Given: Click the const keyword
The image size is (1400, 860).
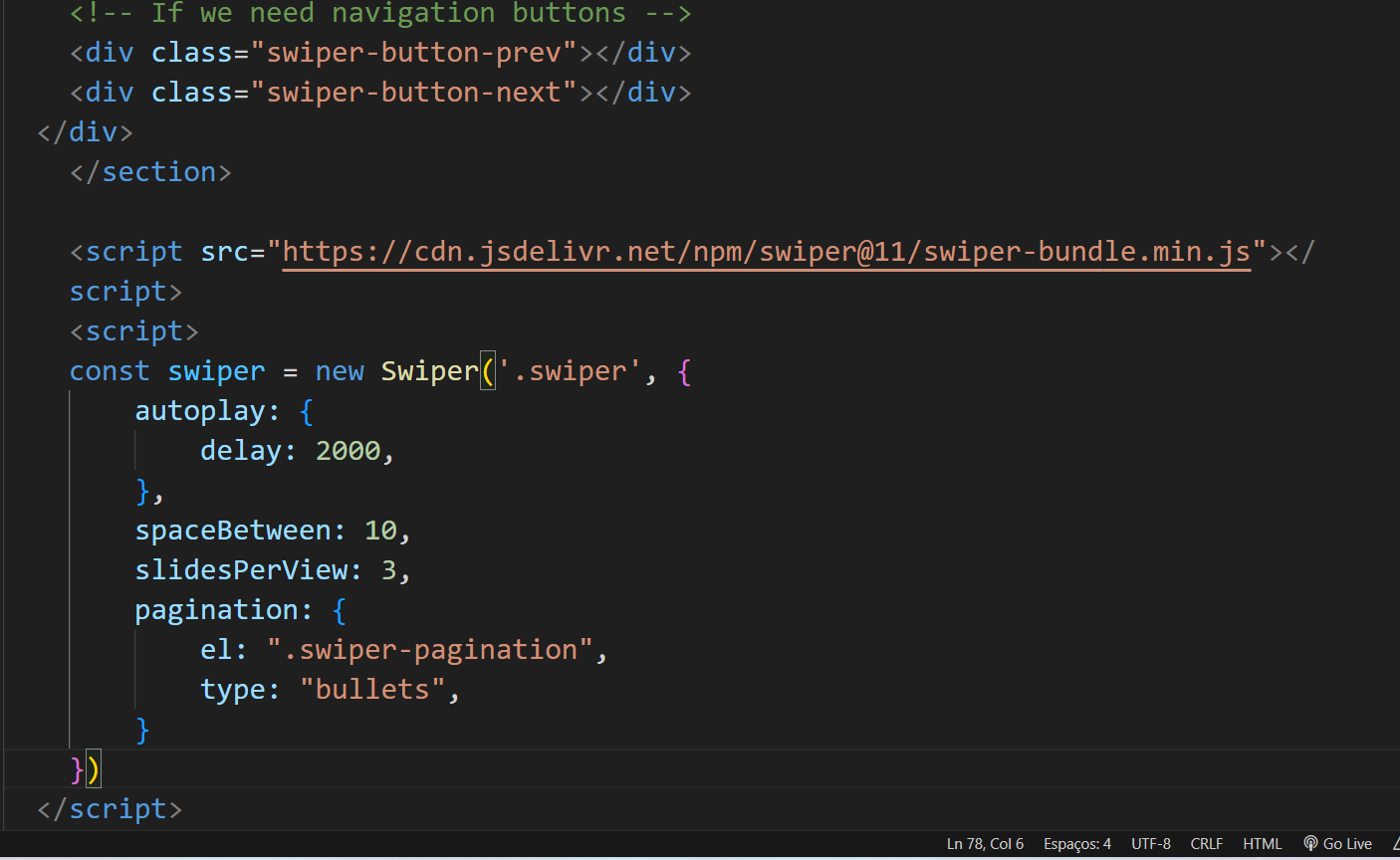Looking at the screenshot, I should tap(110, 371).
